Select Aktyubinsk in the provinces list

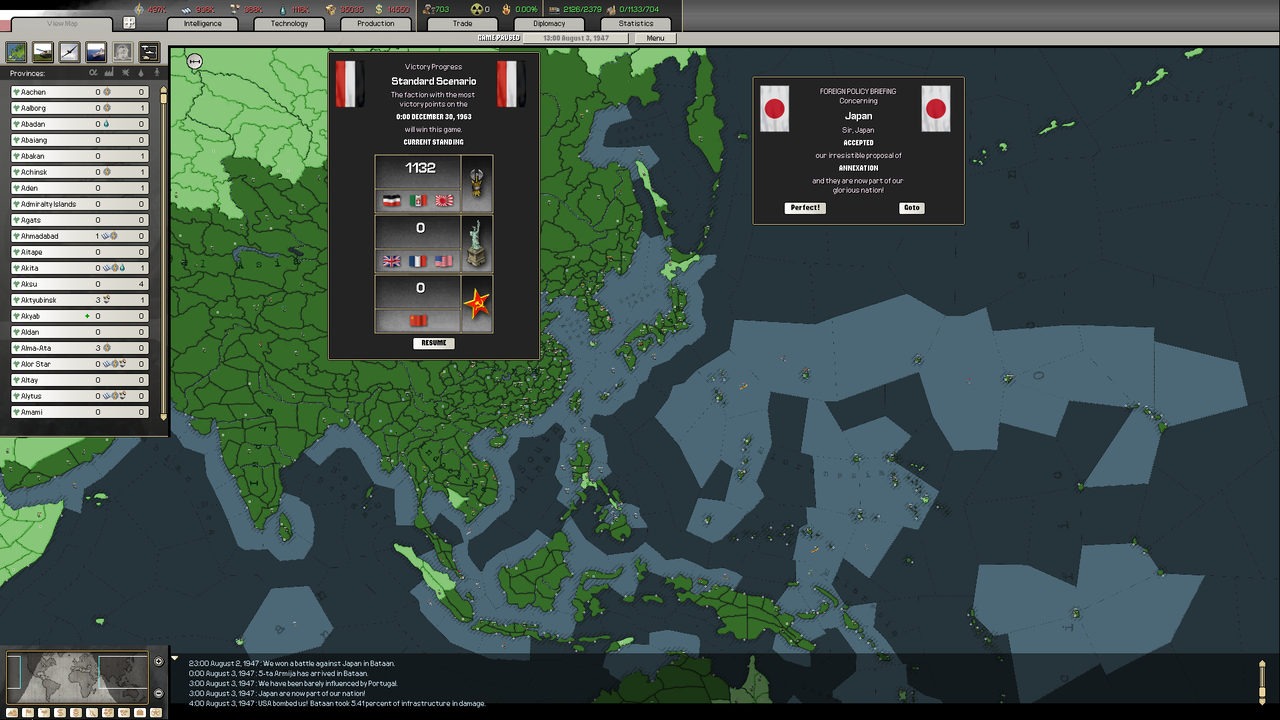(80, 300)
